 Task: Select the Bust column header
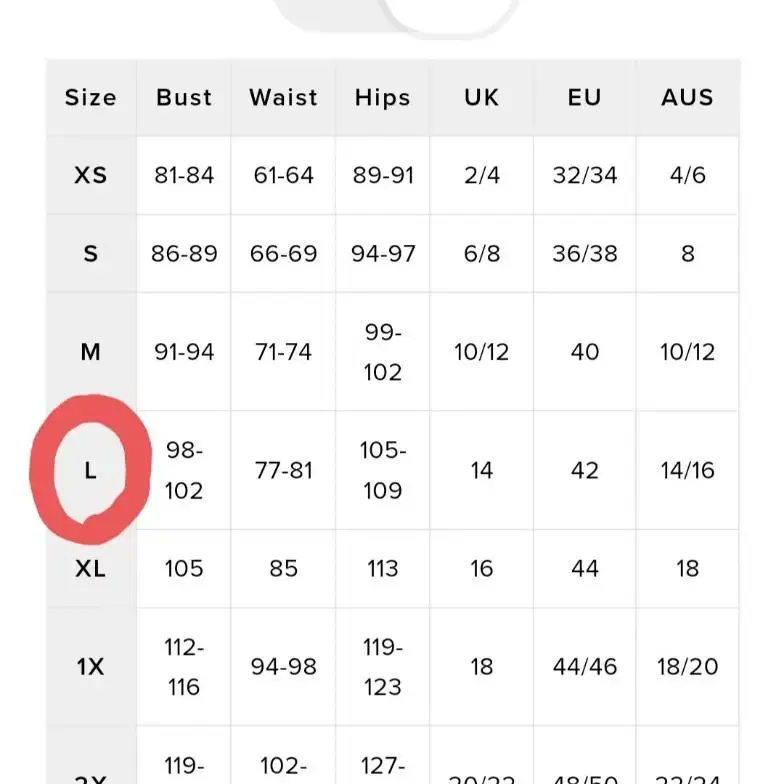(184, 97)
